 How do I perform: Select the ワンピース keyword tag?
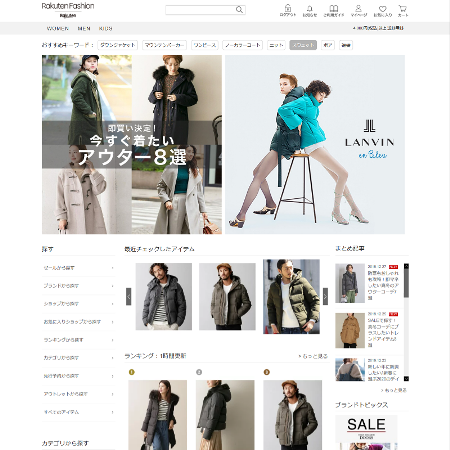[205, 45]
